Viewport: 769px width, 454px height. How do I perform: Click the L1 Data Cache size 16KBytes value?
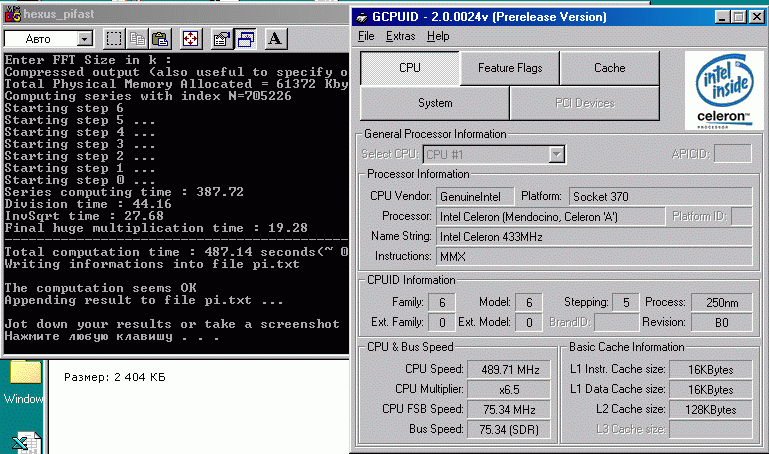[x=711, y=390]
